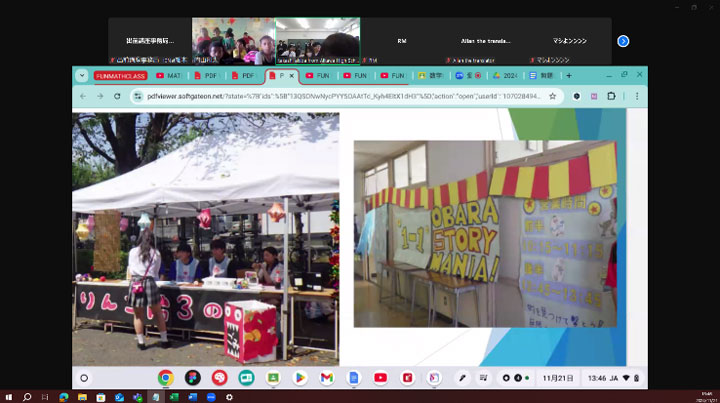
Task: Open Chrome's three-dot menu
Action: click(637, 96)
